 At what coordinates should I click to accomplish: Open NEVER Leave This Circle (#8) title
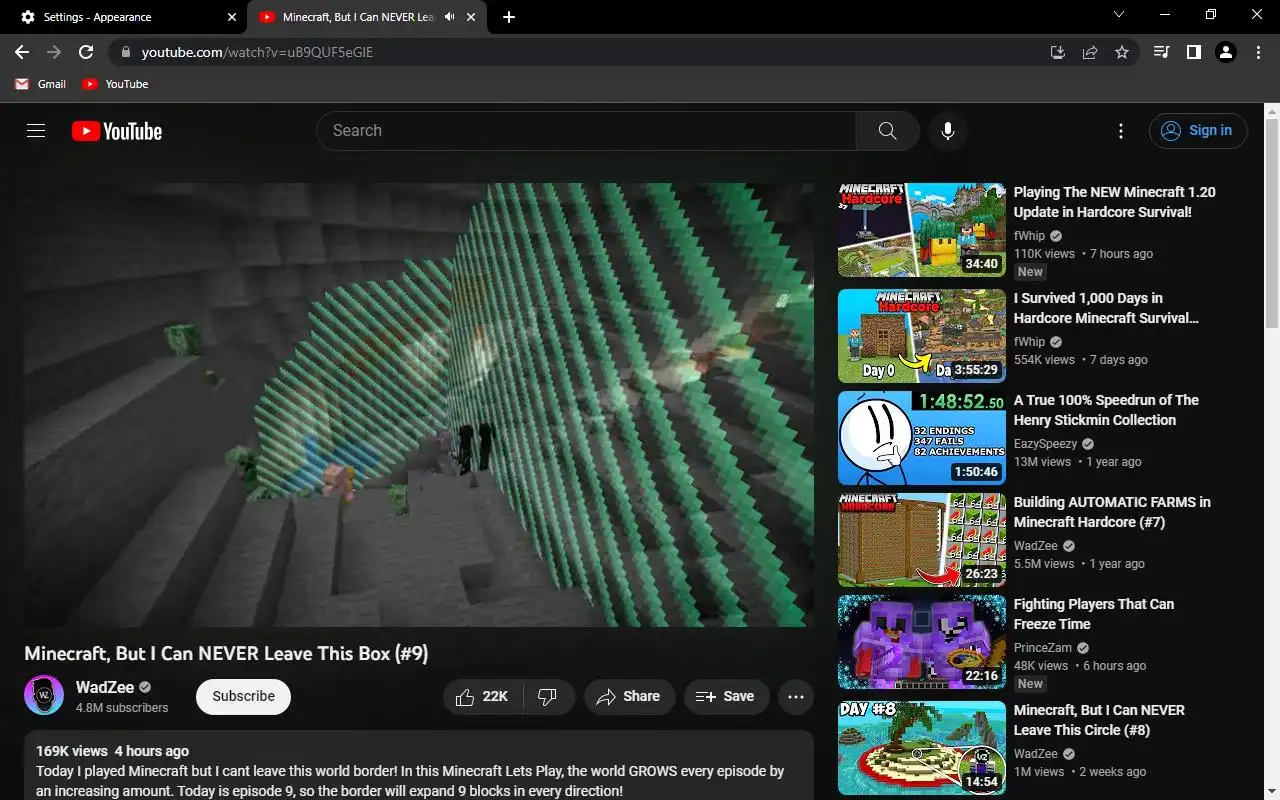[x=1099, y=720]
